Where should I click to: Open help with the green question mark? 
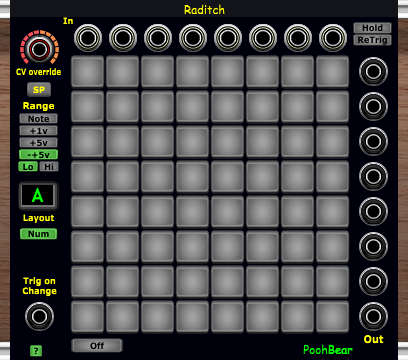(x=36, y=351)
